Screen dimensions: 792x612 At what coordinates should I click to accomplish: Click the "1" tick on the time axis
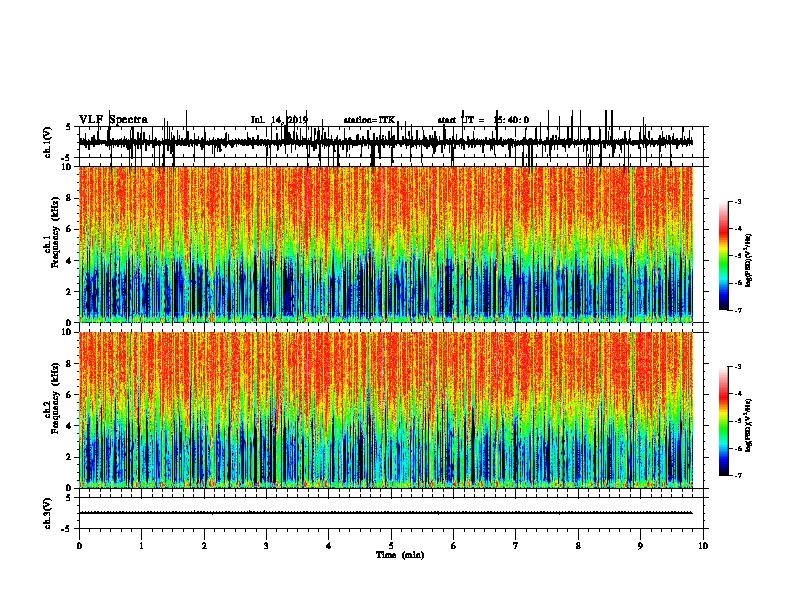141,546
